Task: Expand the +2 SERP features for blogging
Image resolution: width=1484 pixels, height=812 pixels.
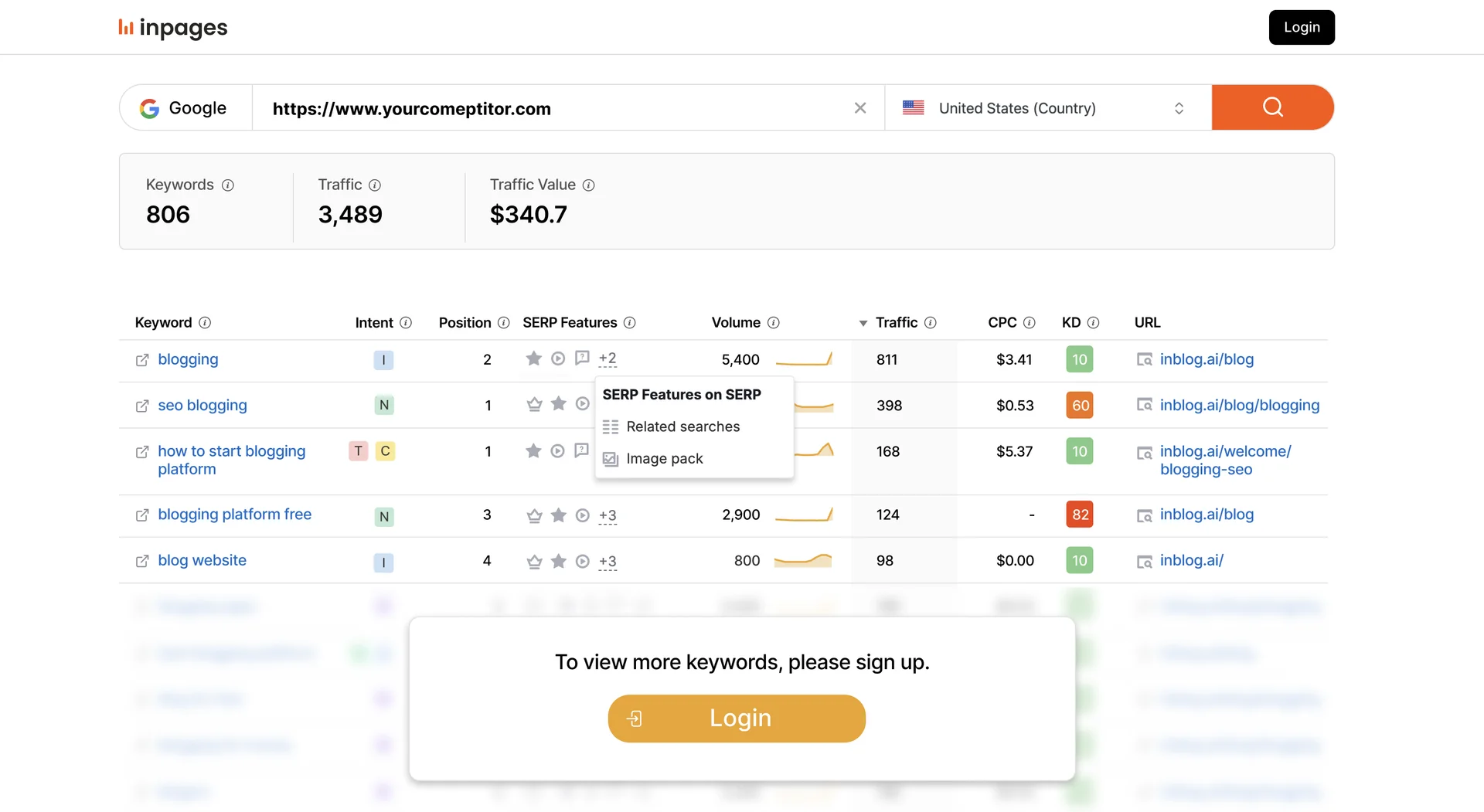Action: click(x=608, y=358)
